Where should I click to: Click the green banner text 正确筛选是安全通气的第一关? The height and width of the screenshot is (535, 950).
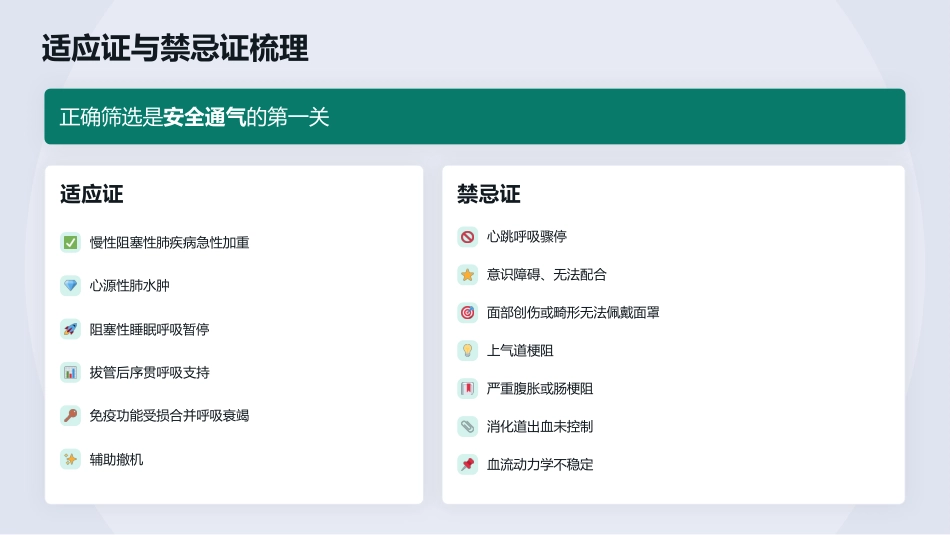click(194, 117)
